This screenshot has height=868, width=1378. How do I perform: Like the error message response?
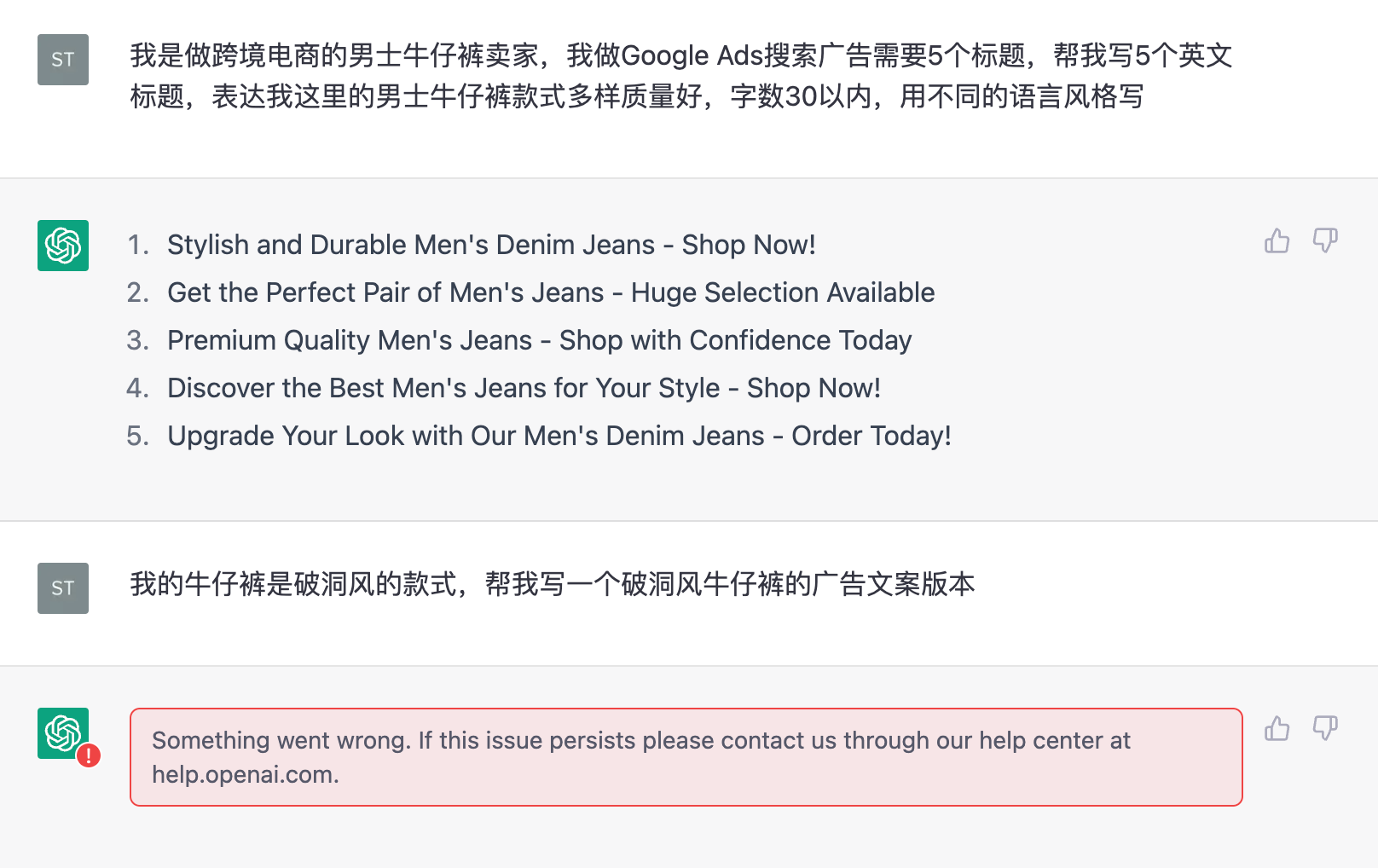point(1277,728)
